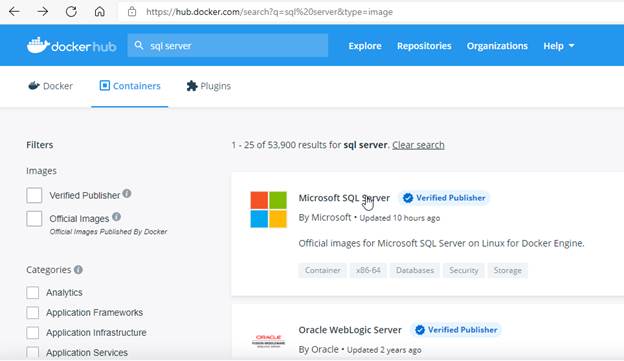Screen dimensions: 624x361
Task: Check the Application Frameworks checkbox
Action: click(33, 312)
